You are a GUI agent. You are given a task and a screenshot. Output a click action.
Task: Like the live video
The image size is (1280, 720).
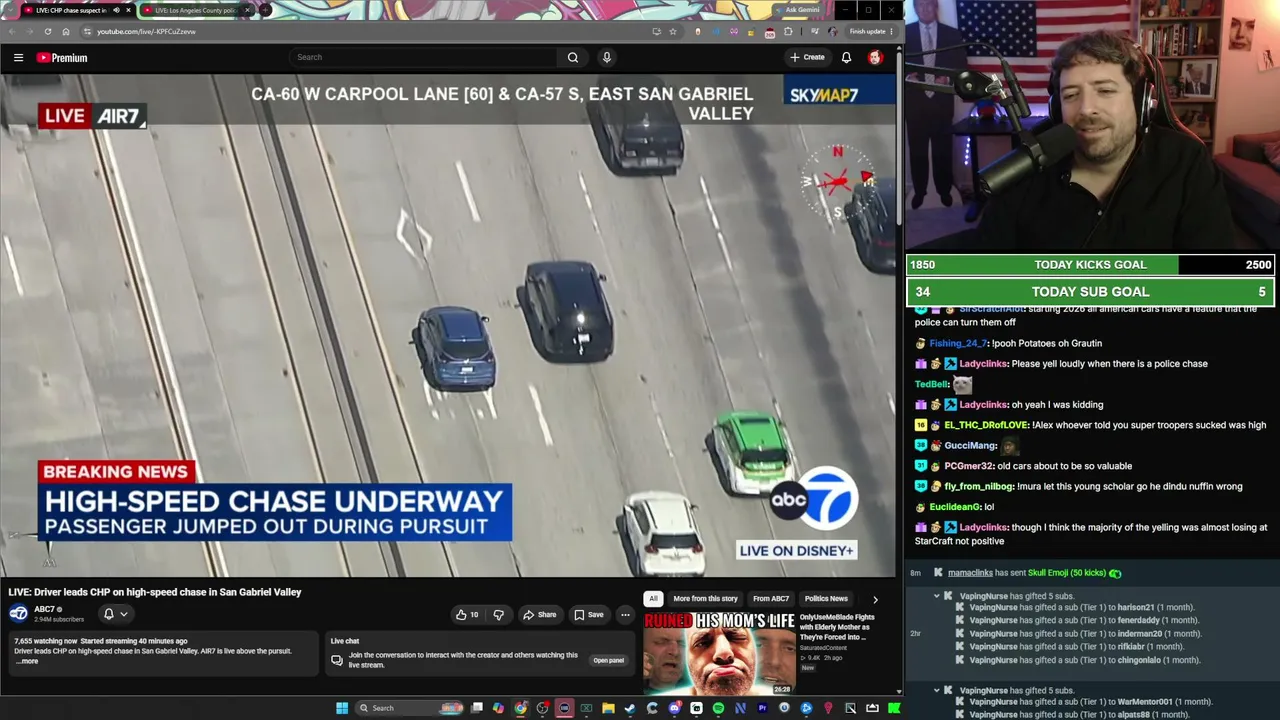pos(467,615)
